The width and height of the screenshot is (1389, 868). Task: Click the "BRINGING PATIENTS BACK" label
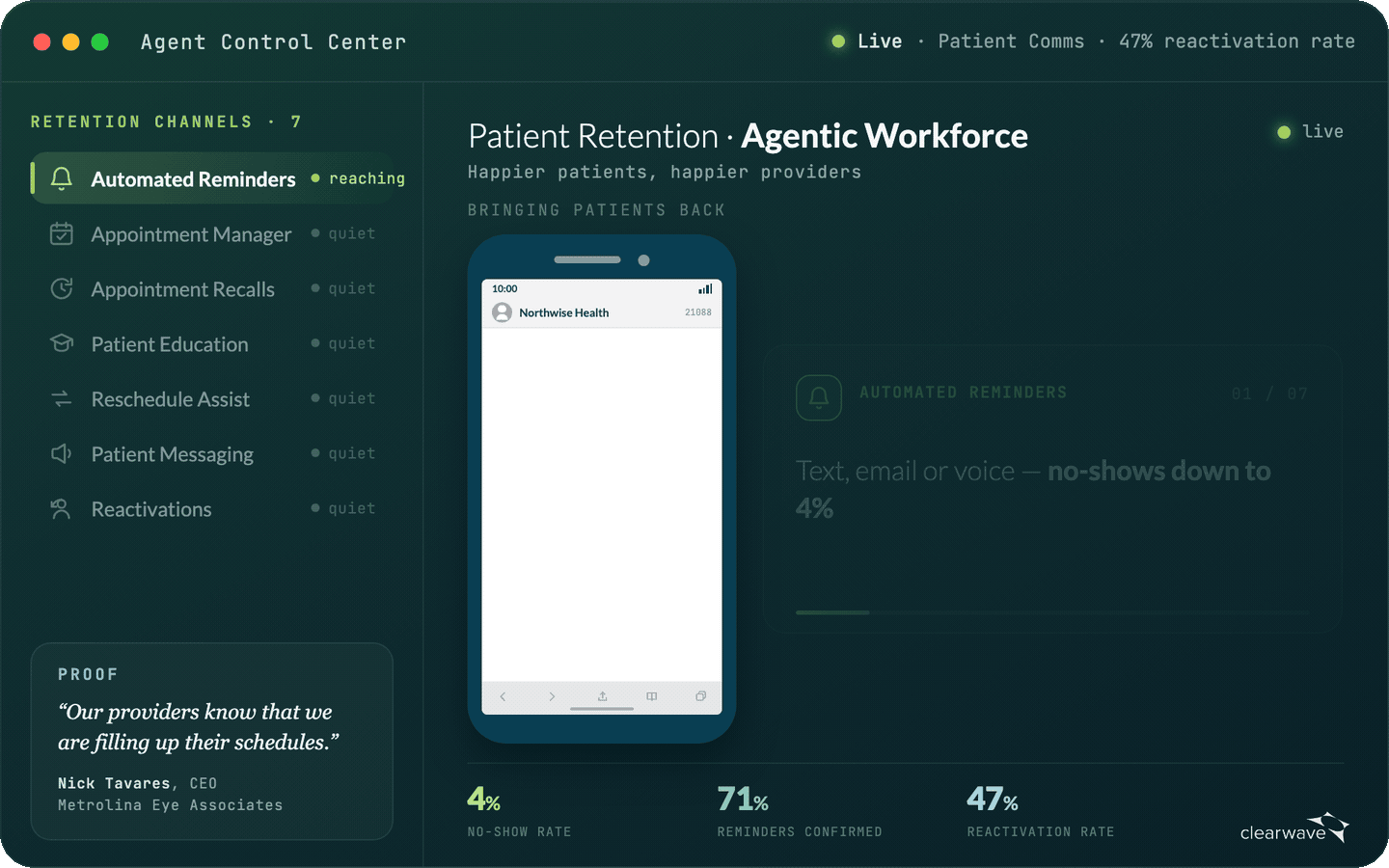point(596,210)
